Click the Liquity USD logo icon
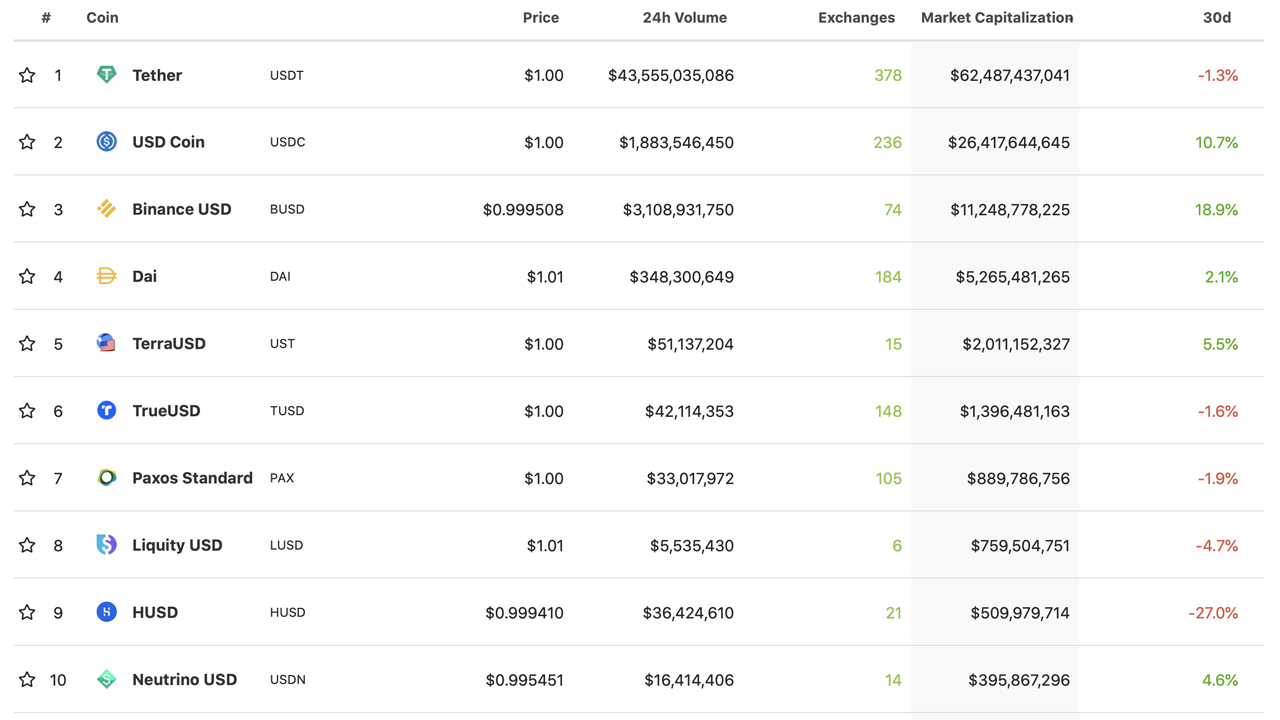This screenshot has width=1280, height=720. [x=106, y=545]
